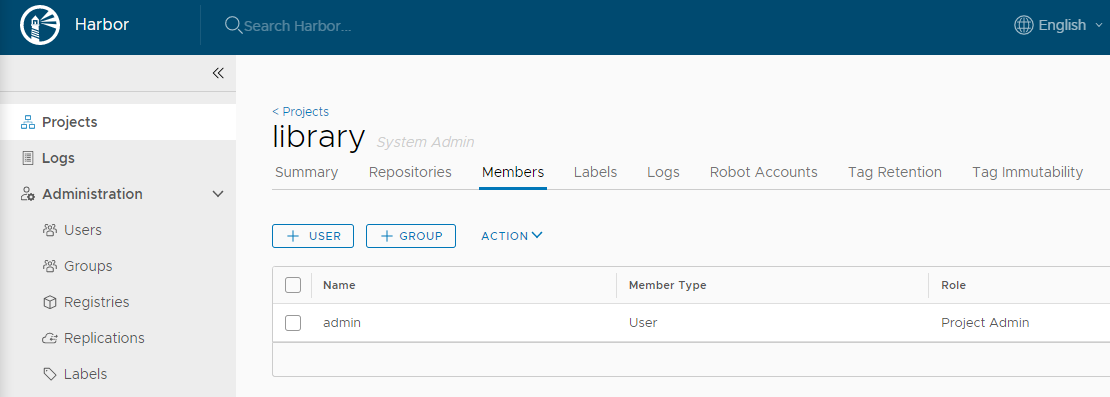
Task: Click the + GROUP button
Action: coord(411,236)
